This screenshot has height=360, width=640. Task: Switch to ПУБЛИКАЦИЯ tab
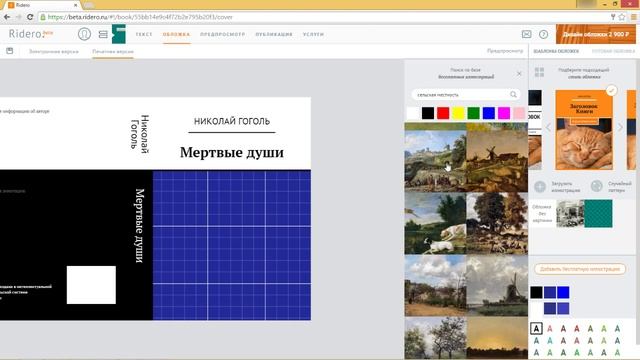pyautogui.click(x=274, y=34)
